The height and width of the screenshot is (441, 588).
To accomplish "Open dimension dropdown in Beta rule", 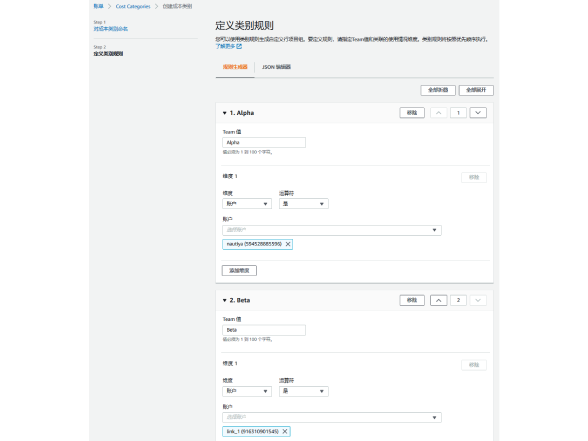I will [x=247, y=391].
